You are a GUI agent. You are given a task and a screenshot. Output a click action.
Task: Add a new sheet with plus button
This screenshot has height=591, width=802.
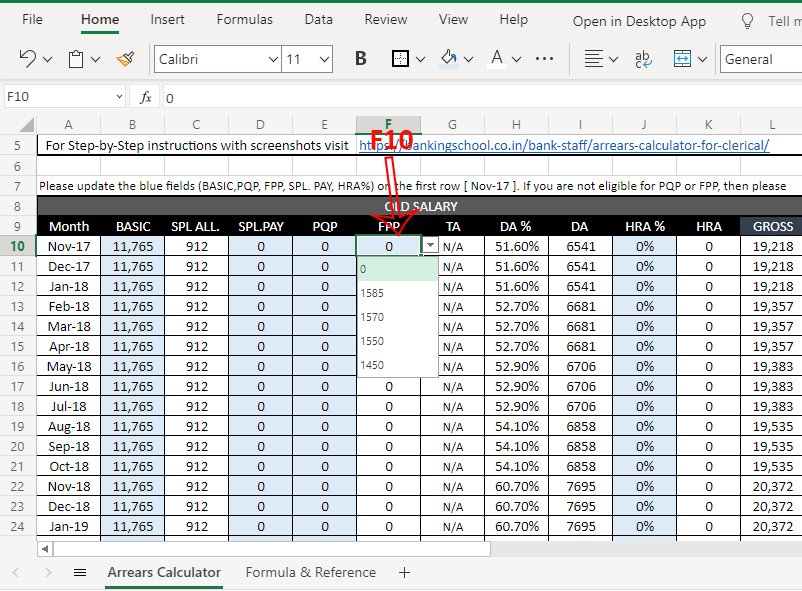click(404, 573)
